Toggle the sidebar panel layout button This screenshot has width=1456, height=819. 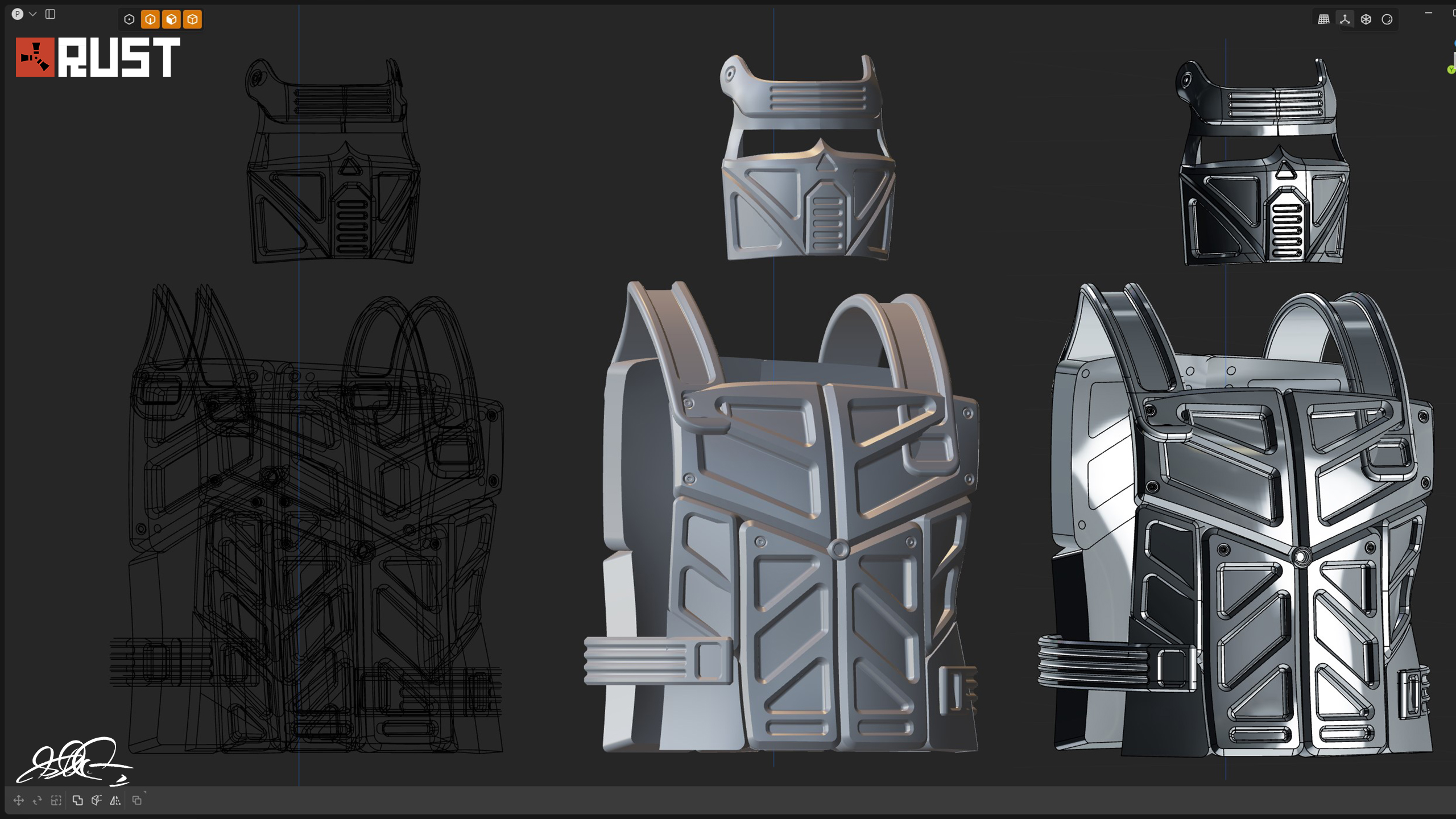pyautogui.click(x=51, y=14)
